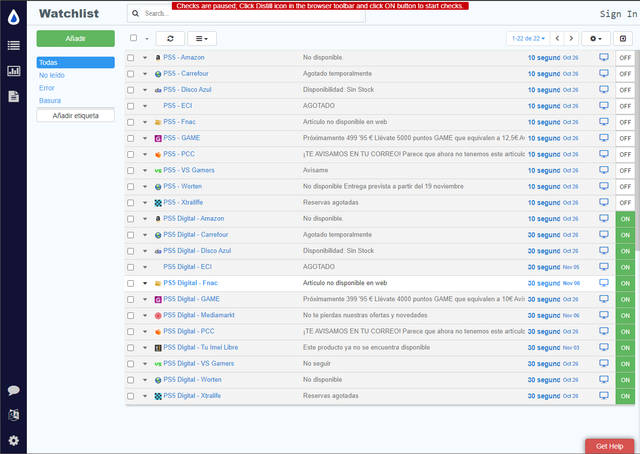Select the Basura filter
Viewport: 640px width, 454px height.
tap(50, 100)
